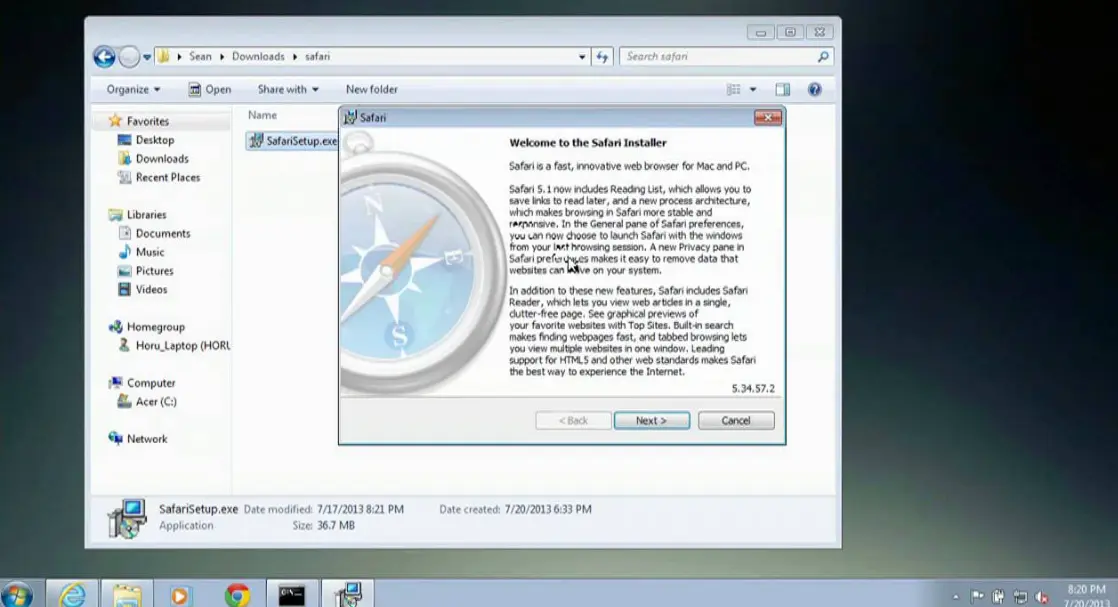The width and height of the screenshot is (1118, 607).
Task: Select Favorites in the navigation pane
Action: point(148,121)
